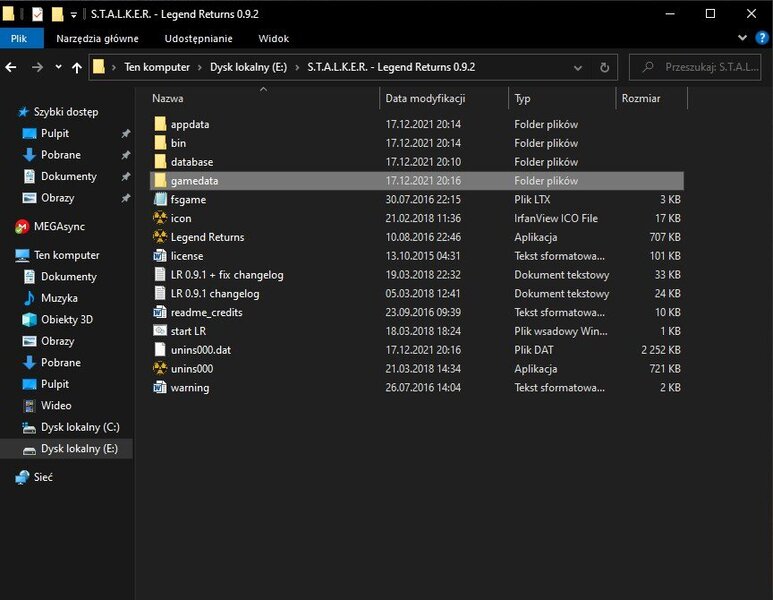Click the 'IrfanView ICO File' type cell

tap(556, 218)
